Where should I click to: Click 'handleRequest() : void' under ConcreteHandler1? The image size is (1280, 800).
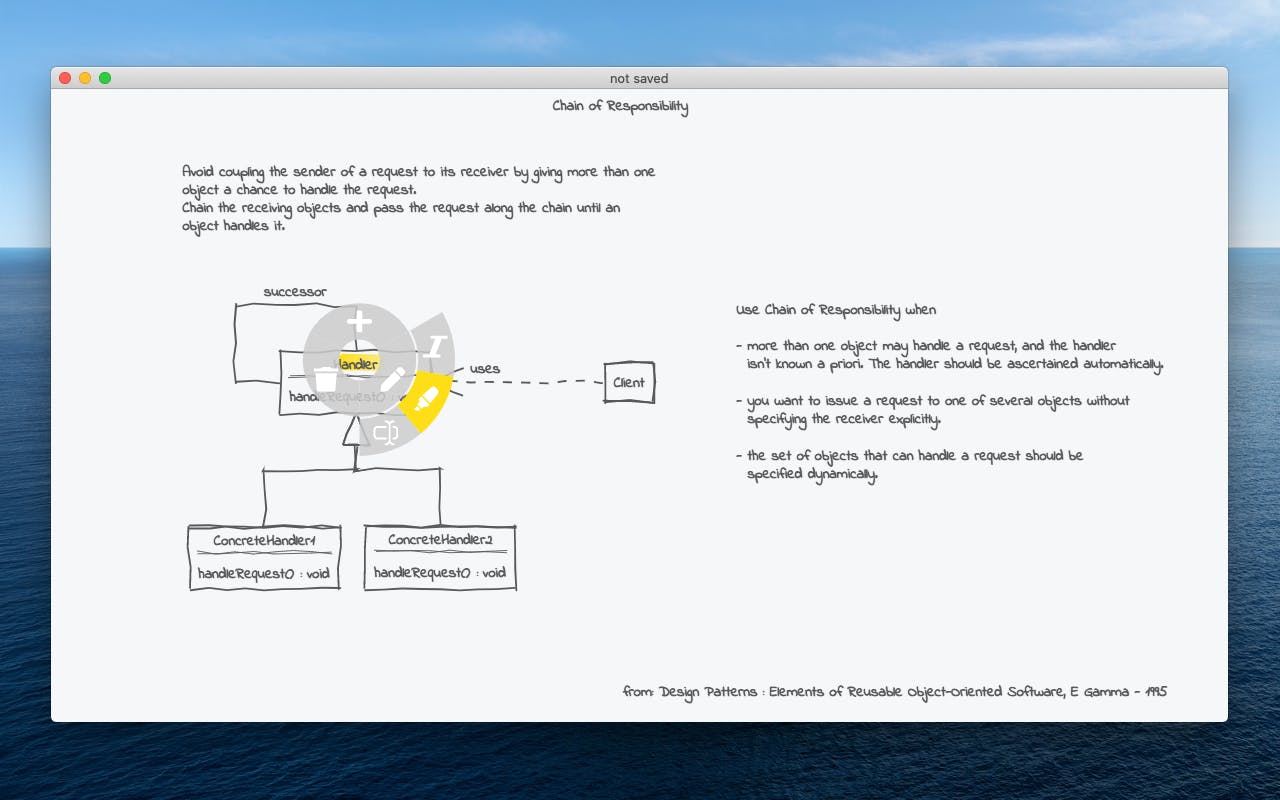tap(264, 574)
